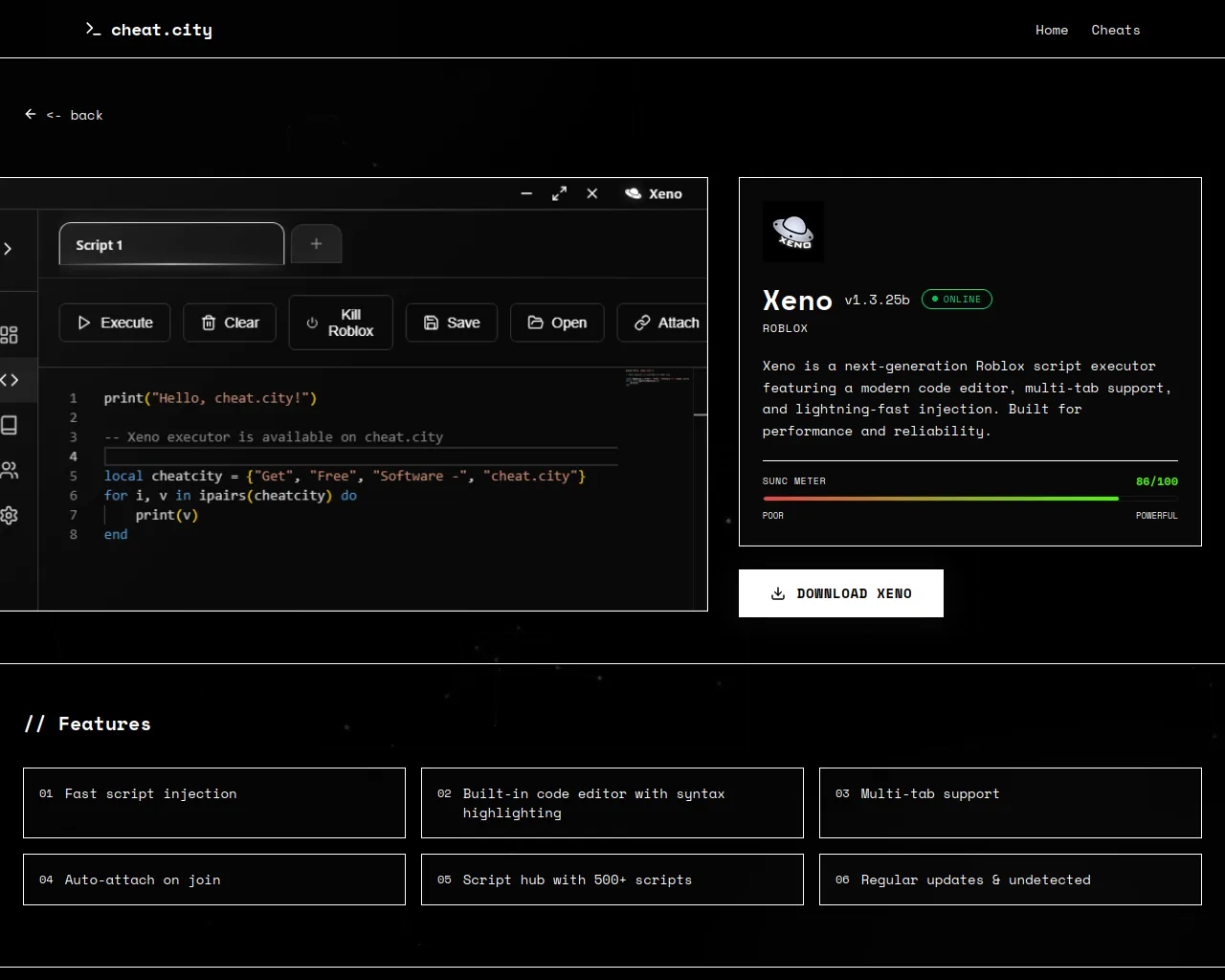This screenshot has height=980, width=1225.
Task: Click the end keyword on line 8
Action: (116, 535)
